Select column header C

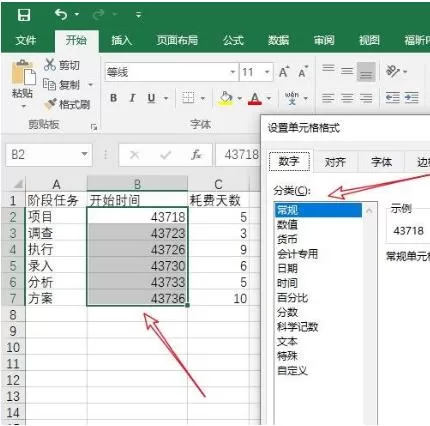218,184
